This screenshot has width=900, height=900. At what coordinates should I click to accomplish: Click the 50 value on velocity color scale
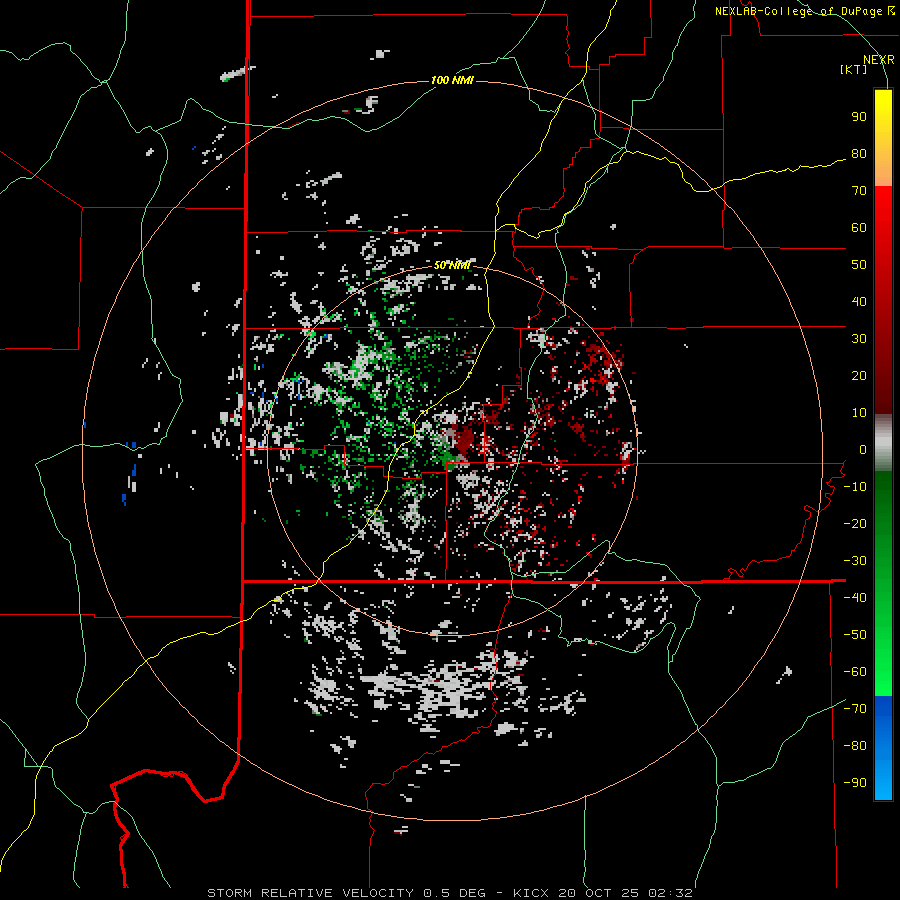(859, 265)
